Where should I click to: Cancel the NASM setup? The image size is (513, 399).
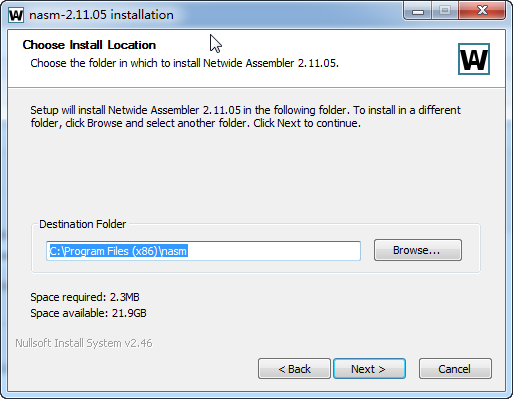tap(455, 369)
